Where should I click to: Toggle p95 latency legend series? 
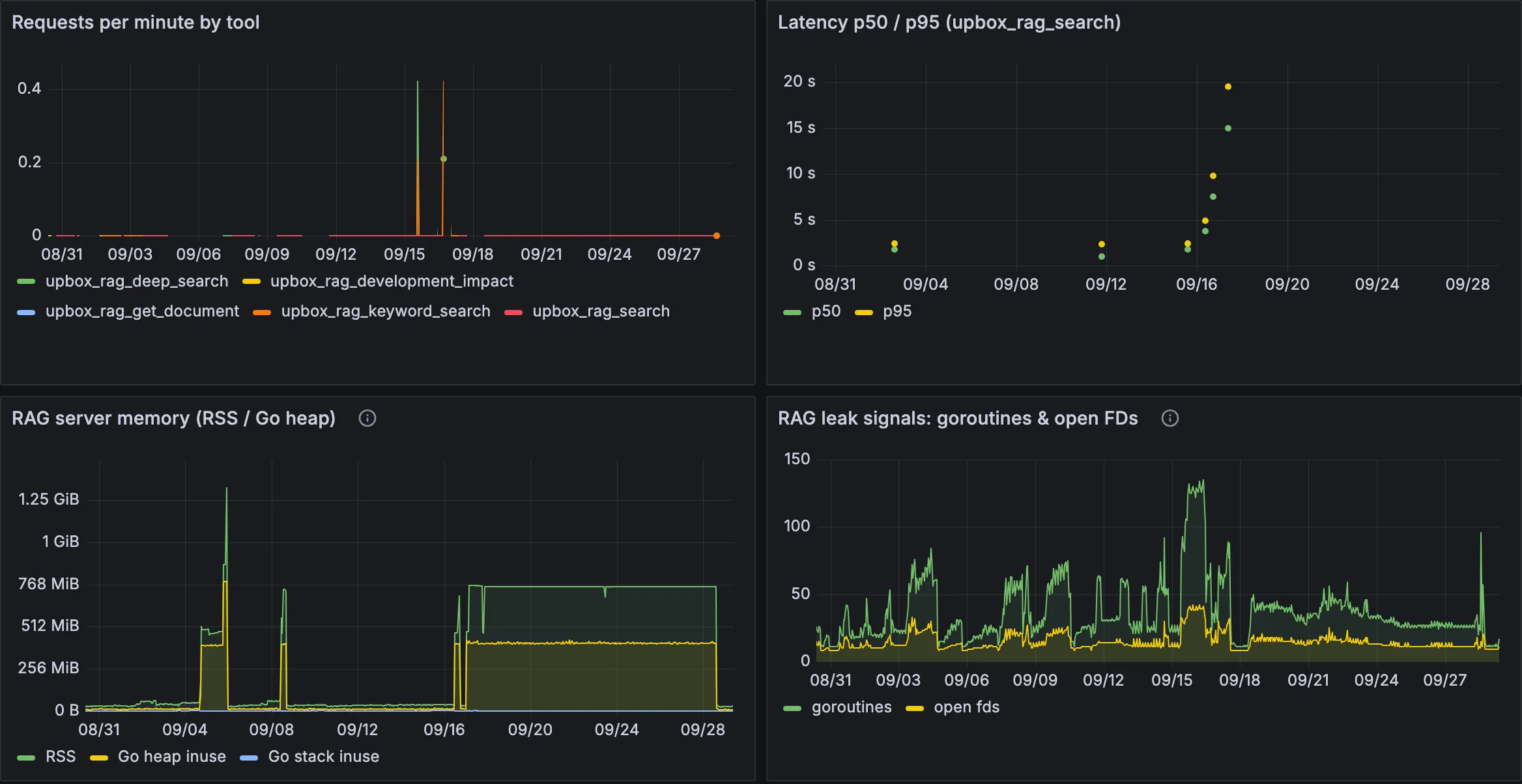point(897,311)
